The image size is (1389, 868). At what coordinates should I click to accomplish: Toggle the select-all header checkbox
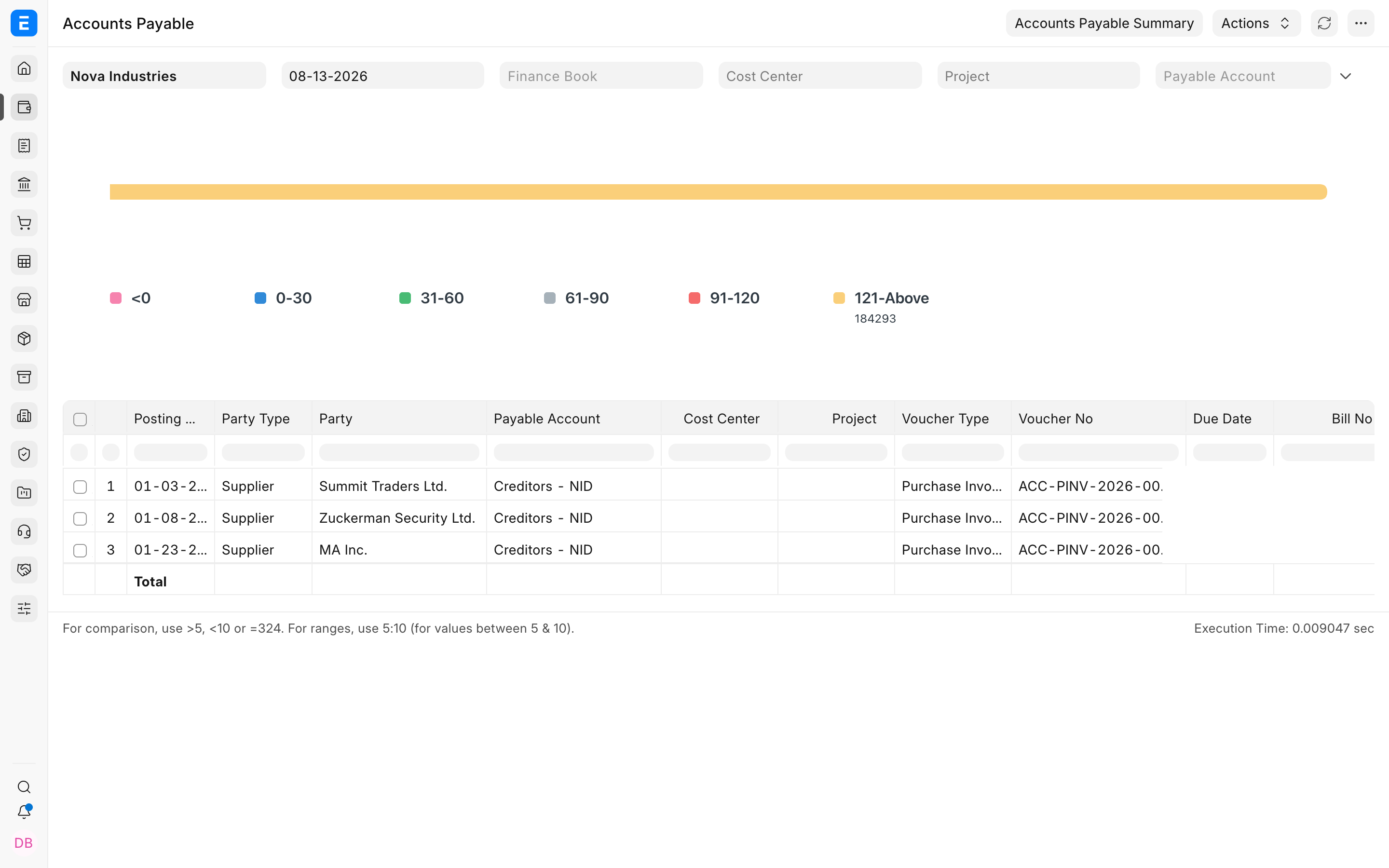tap(80, 419)
